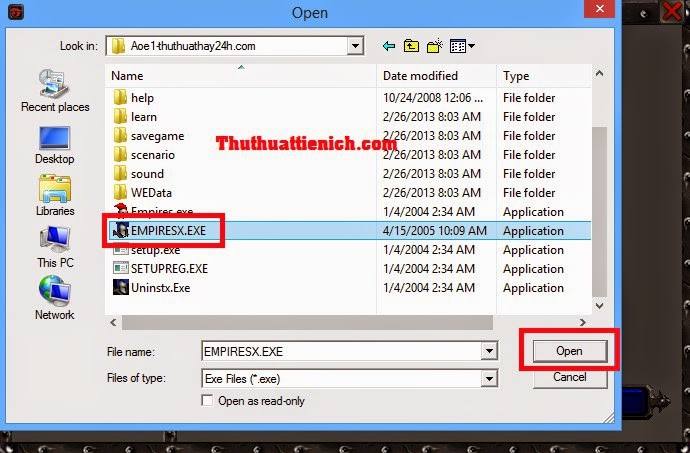
Task: Expand the Files of type dropdown
Action: (489, 378)
